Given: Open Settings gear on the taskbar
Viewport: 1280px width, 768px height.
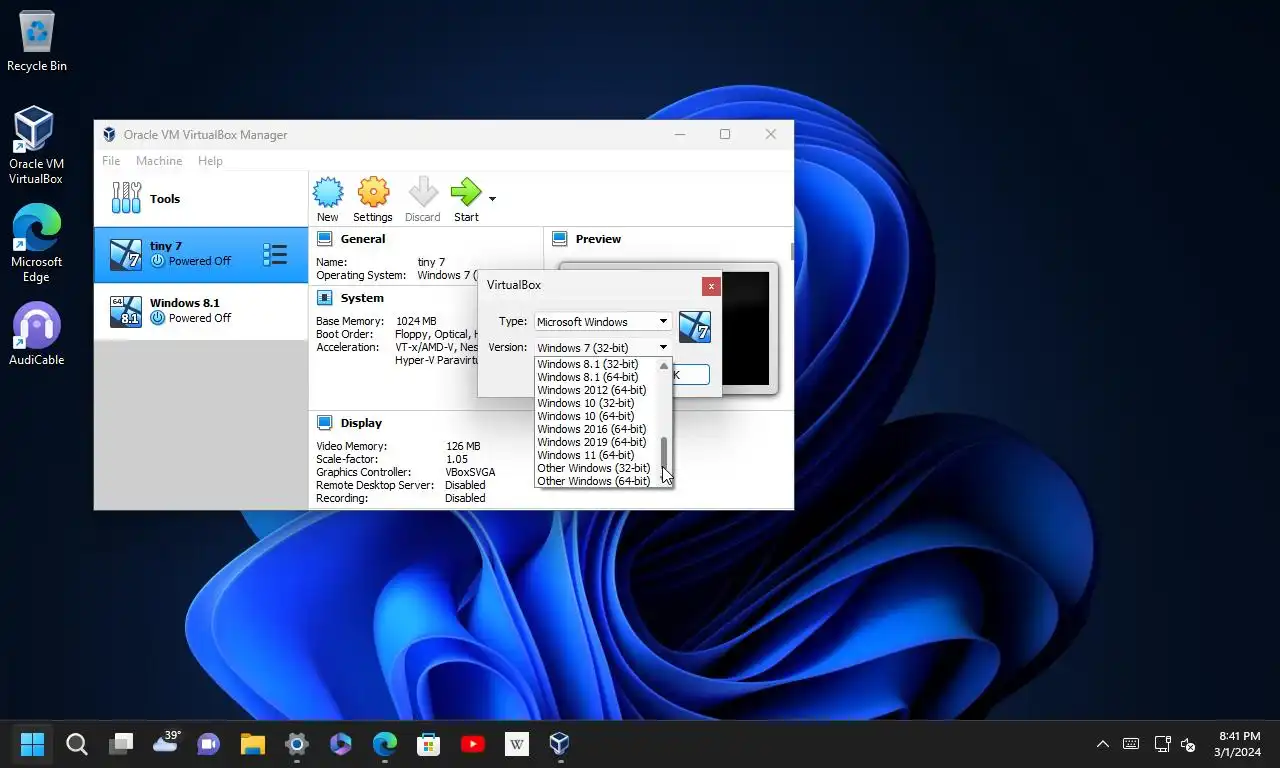Looking at the screenshot, I should point(297,744).
